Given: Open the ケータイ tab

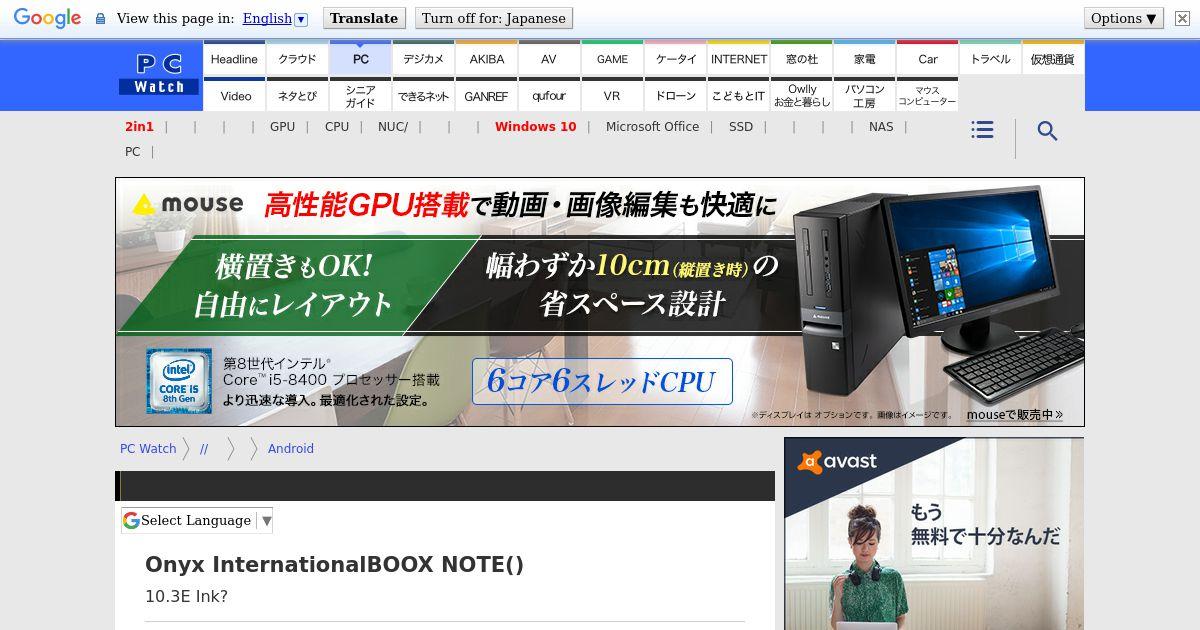Looking at the screenshot, I should (x=675, y=59).
